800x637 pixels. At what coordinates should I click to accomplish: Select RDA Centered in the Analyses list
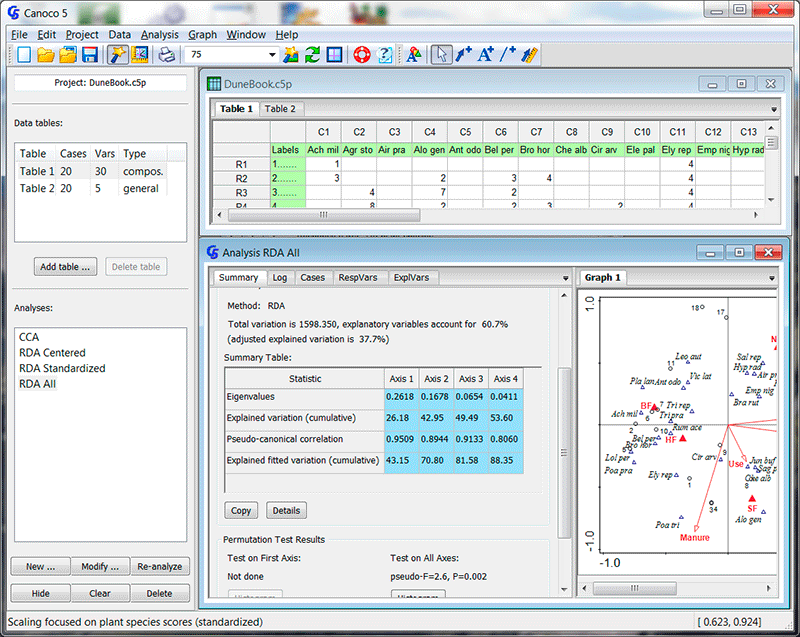pyautogui.click(x=52, y=353)
